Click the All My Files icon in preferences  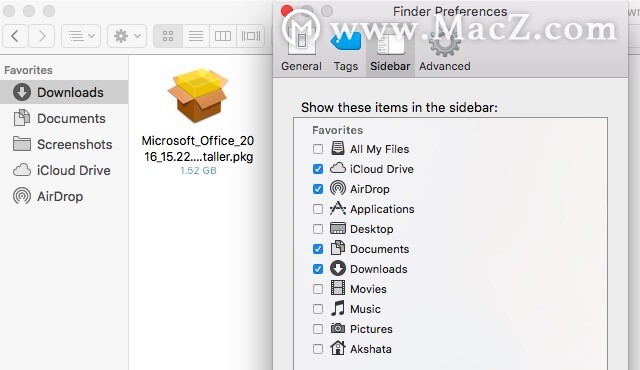click(338, 148)
